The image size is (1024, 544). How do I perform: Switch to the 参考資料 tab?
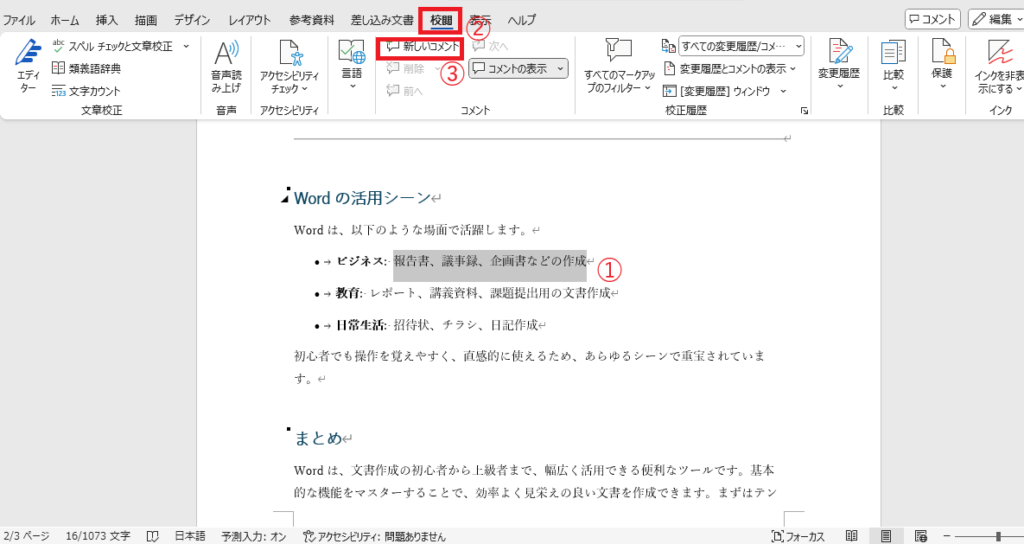point(312,20)
